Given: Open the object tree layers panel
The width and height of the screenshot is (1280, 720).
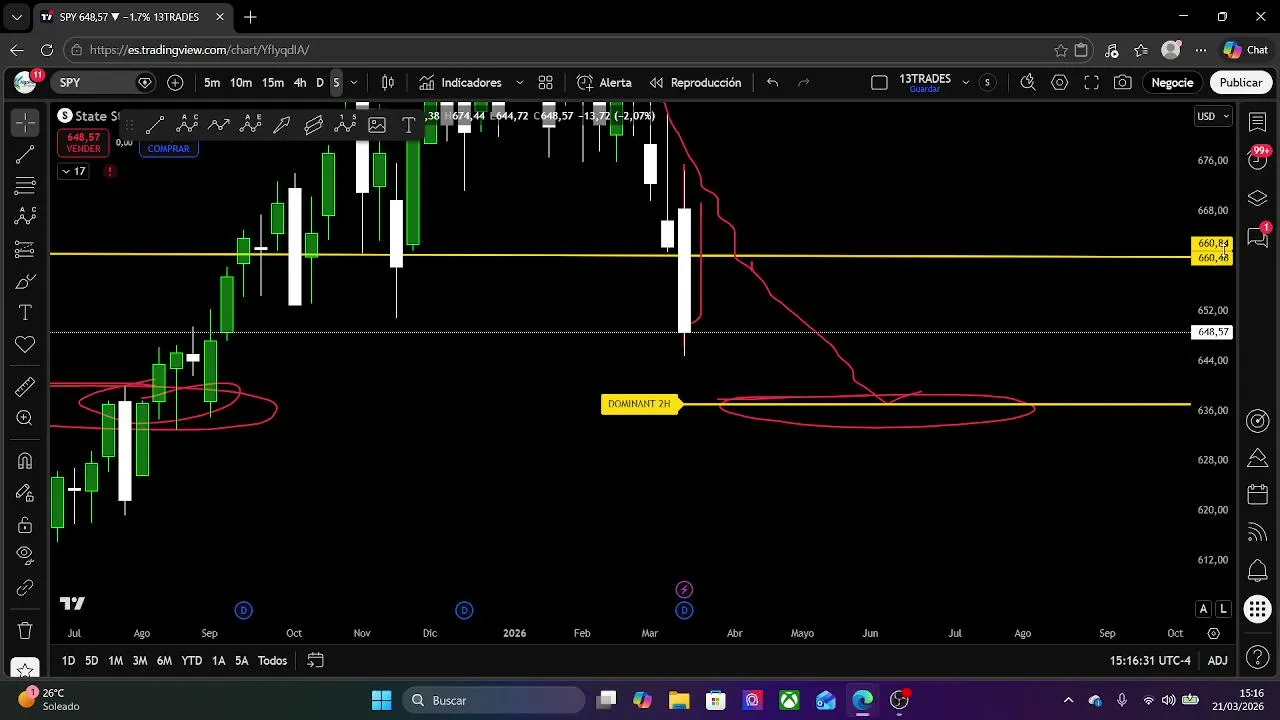Looking at the screenshot, I should coord(1258,199).
